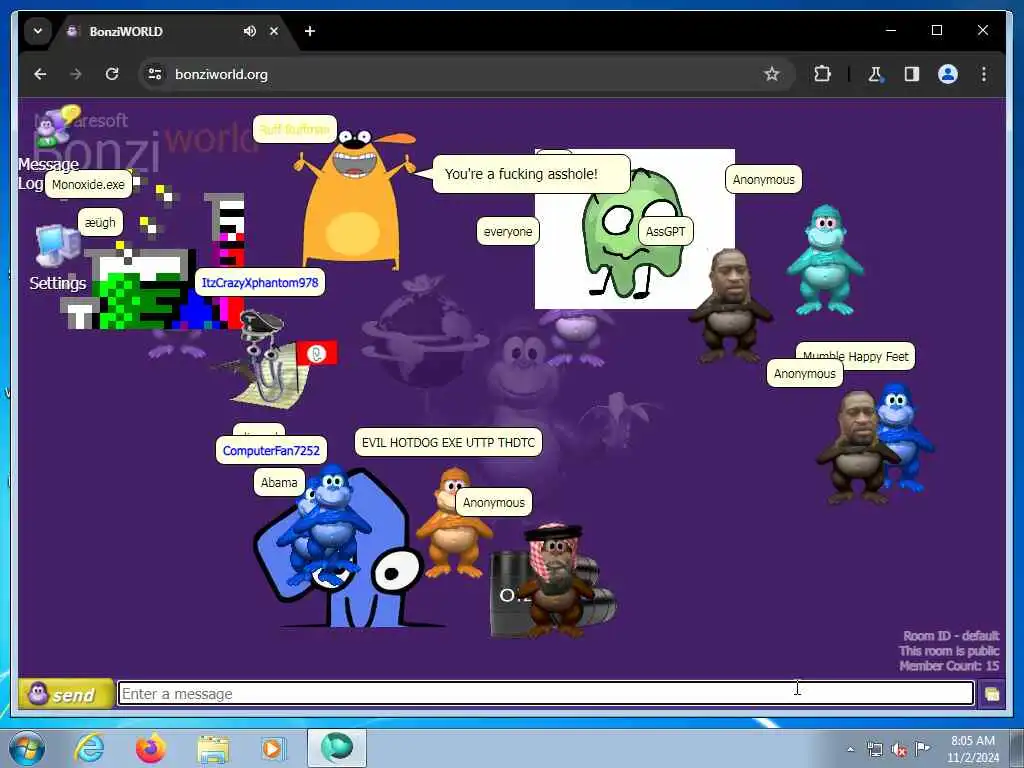This screenshot has height=768, width=1024.
Task: Open the browser profile avatar
Action: 948,74
